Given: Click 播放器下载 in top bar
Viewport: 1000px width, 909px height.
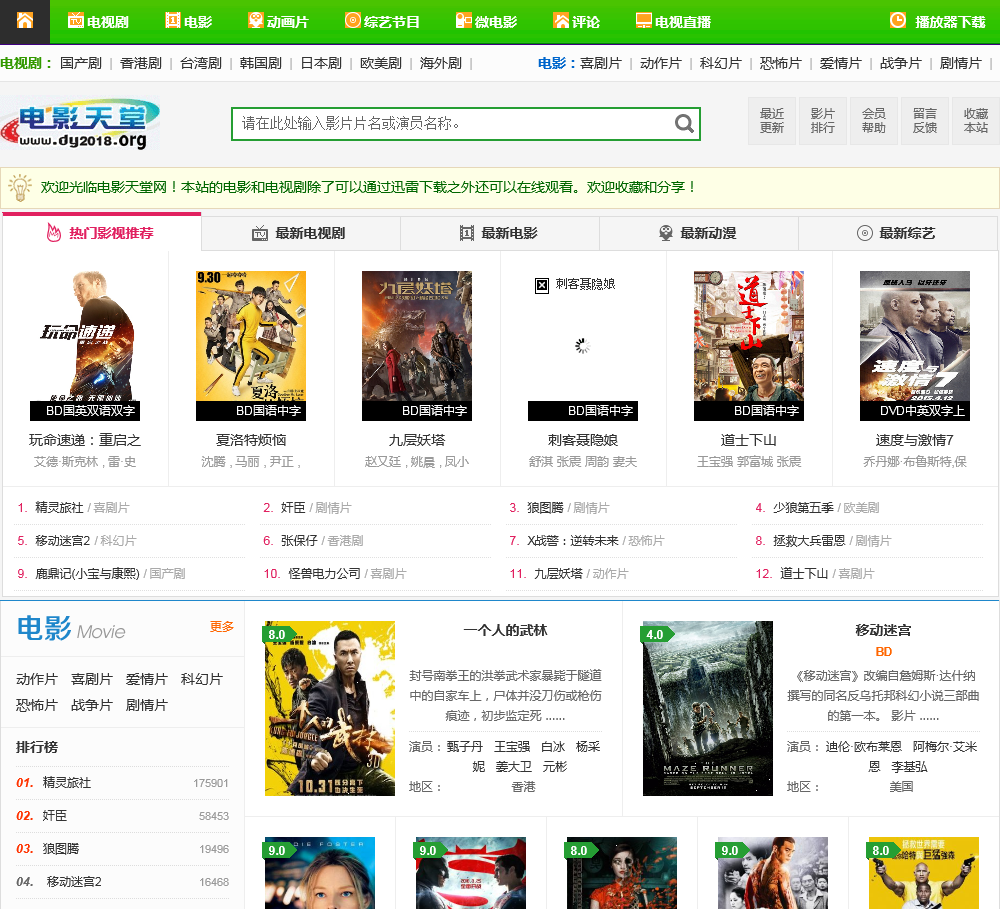Looking at the screenshot, I should [x=938, y=22].
